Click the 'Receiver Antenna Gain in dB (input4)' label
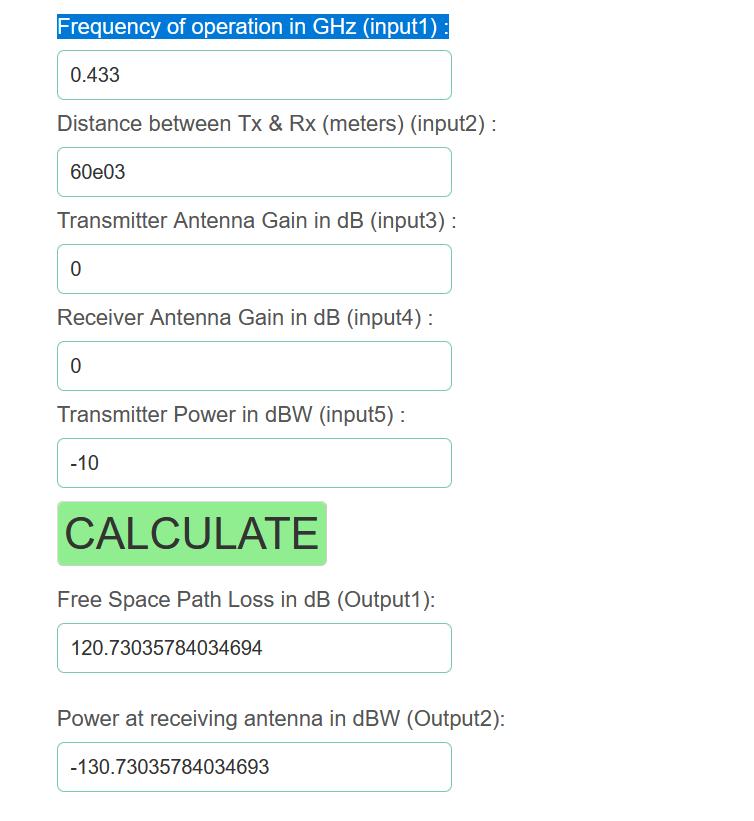 tap(245, 318)
